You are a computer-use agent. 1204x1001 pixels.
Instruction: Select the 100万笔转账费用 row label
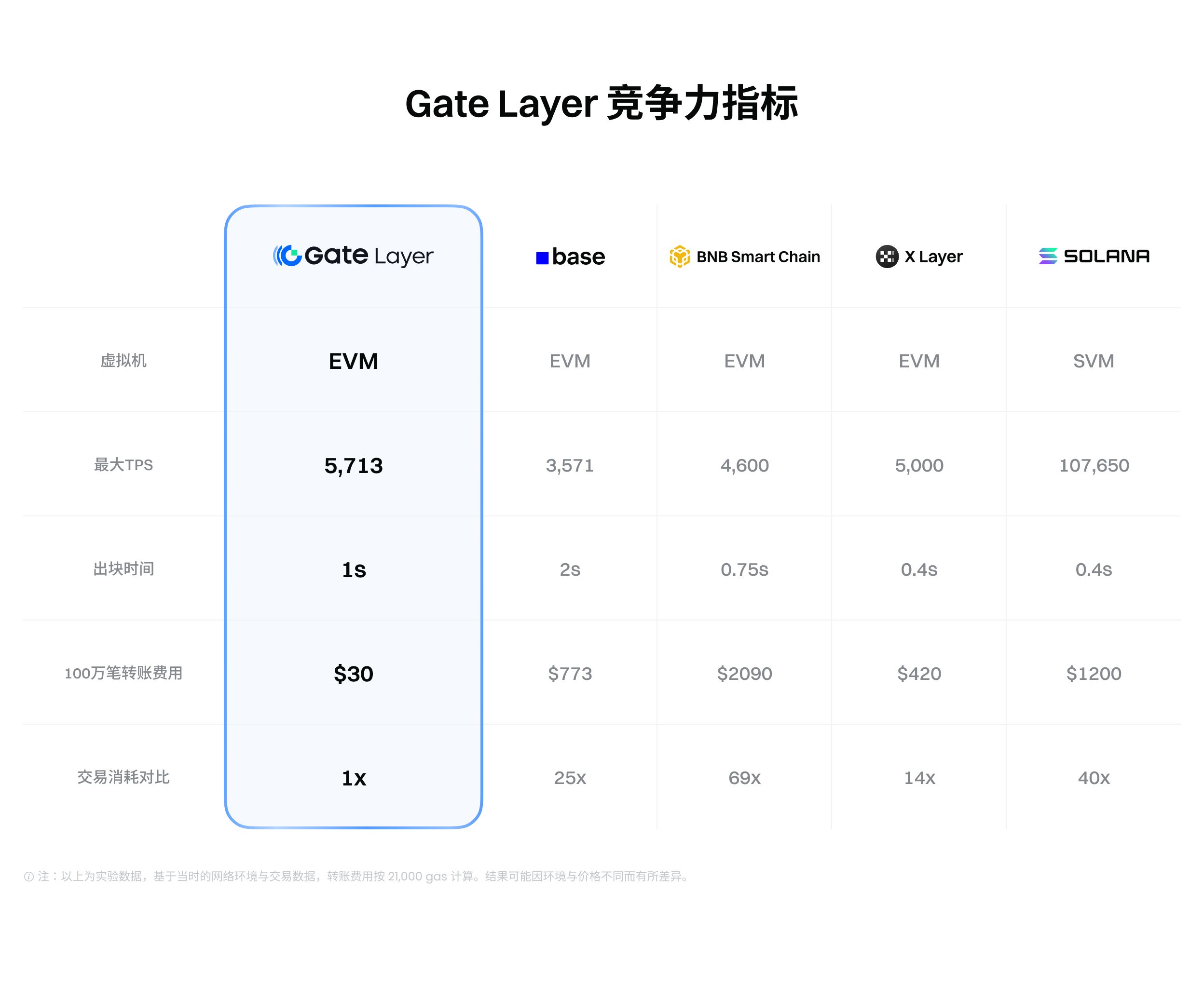coord(123,673)
